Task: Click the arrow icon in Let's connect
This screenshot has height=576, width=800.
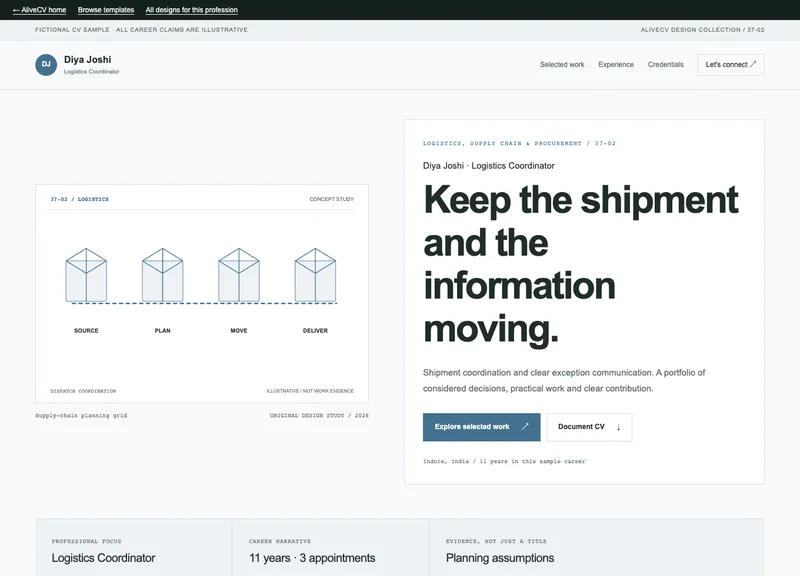Action: point(753,64)
